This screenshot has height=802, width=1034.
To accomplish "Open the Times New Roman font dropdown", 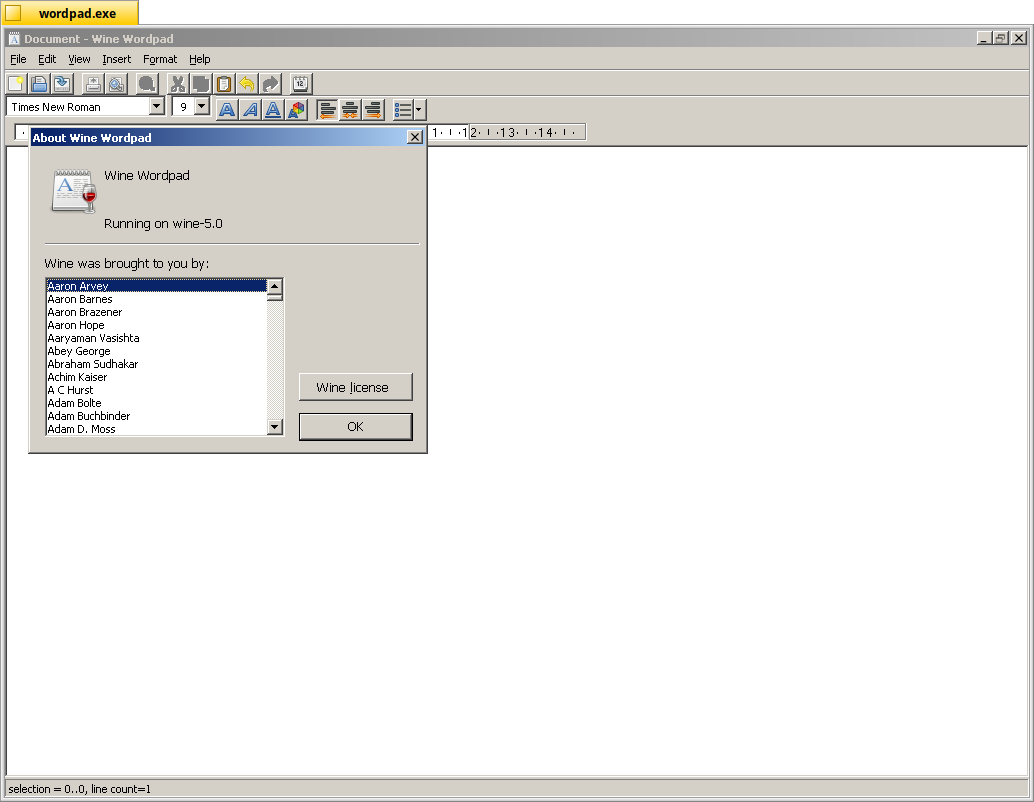I will click(156, 106).
